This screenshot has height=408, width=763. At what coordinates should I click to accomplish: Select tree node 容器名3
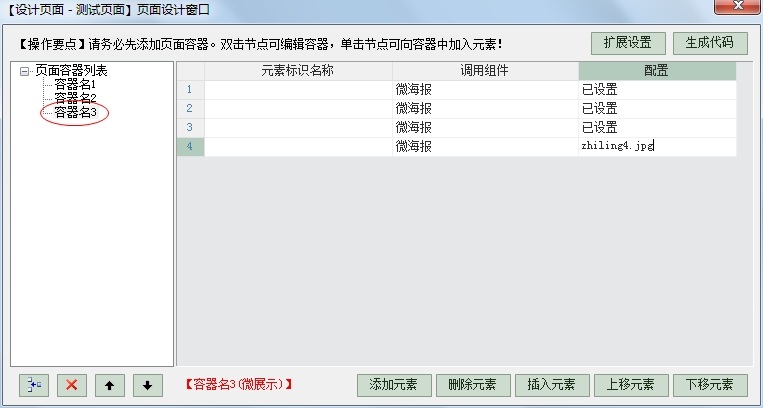[75, 112]
